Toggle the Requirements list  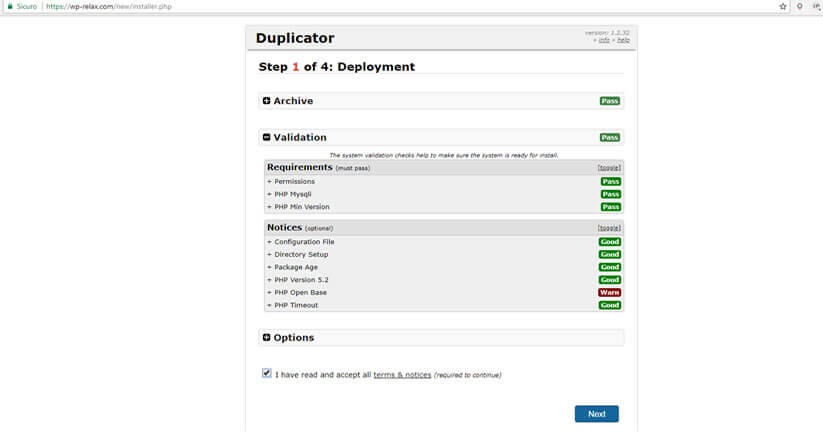(609, 168)
